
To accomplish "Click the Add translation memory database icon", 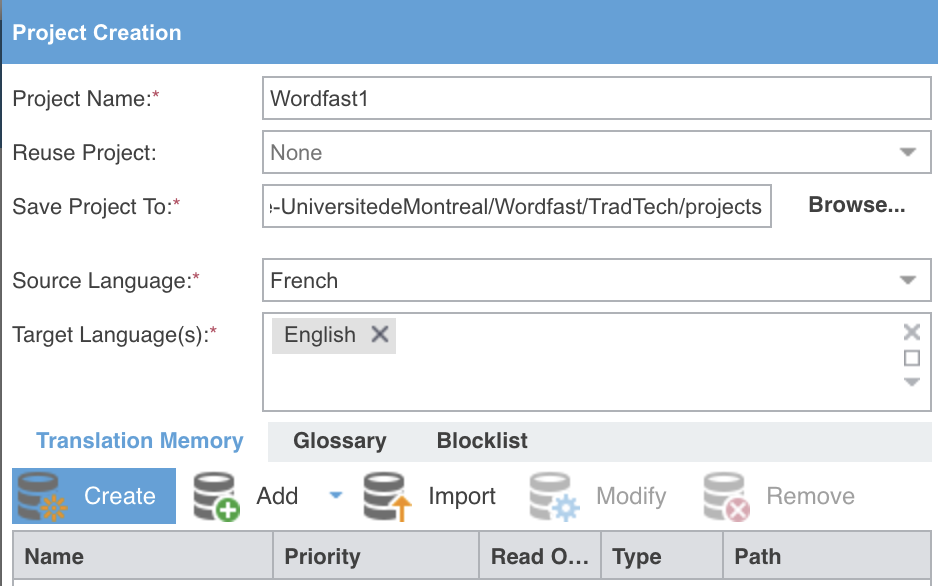I will tap(216, 496).
